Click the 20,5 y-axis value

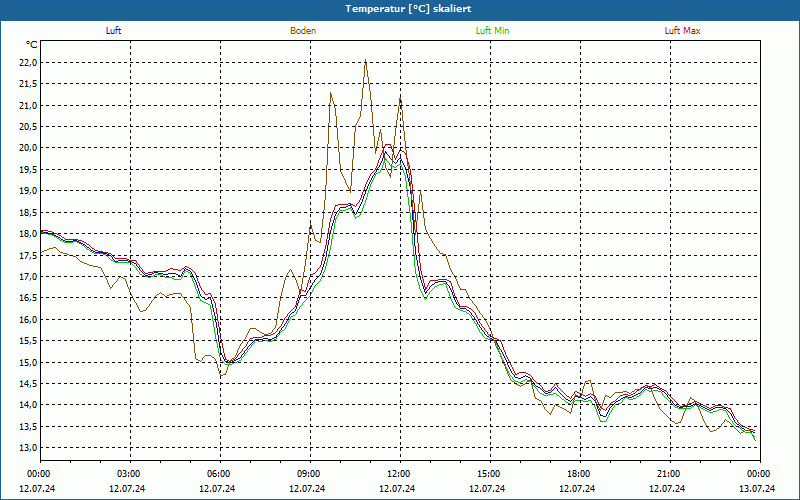(x=29, y=127)
